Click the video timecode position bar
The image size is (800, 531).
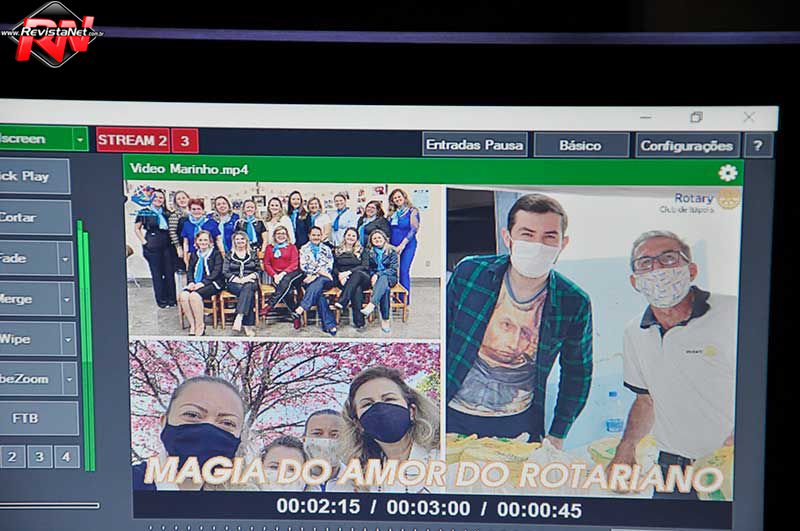coord(430,507)
